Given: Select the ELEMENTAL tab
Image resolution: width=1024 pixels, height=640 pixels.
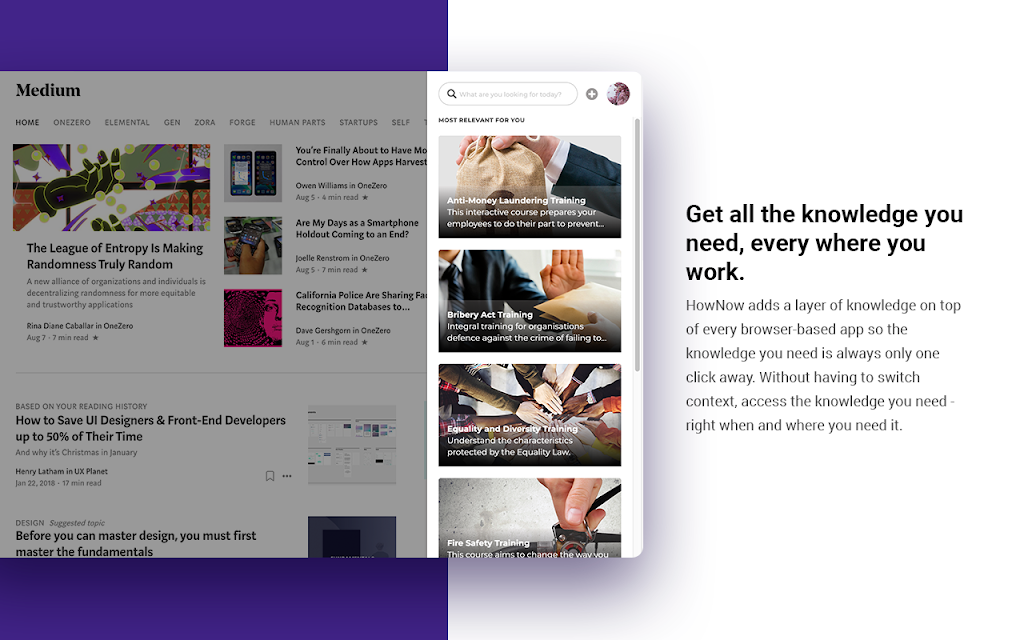Looking at the screenshot, I should [127, 122].
